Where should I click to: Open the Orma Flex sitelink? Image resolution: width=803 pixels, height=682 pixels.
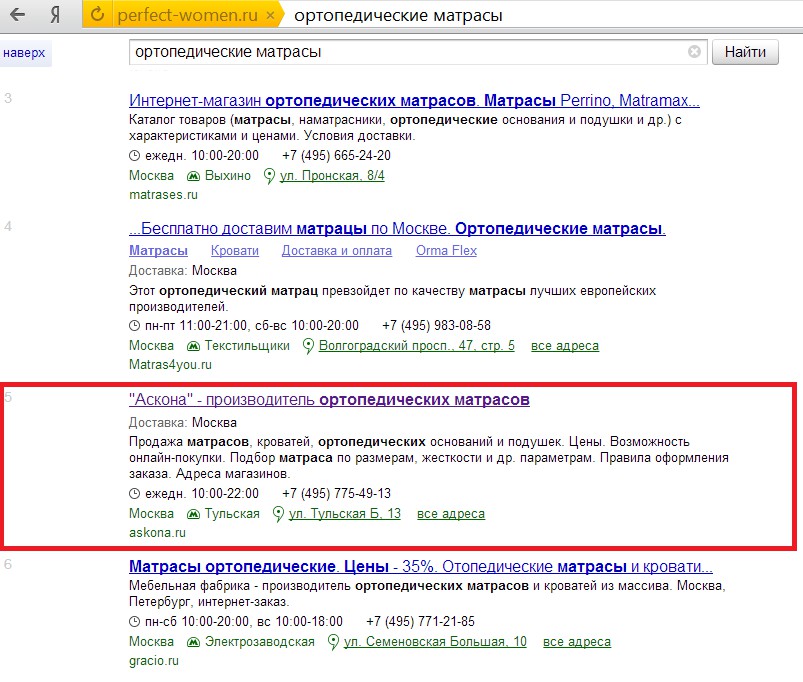click(x=446, y=250)
